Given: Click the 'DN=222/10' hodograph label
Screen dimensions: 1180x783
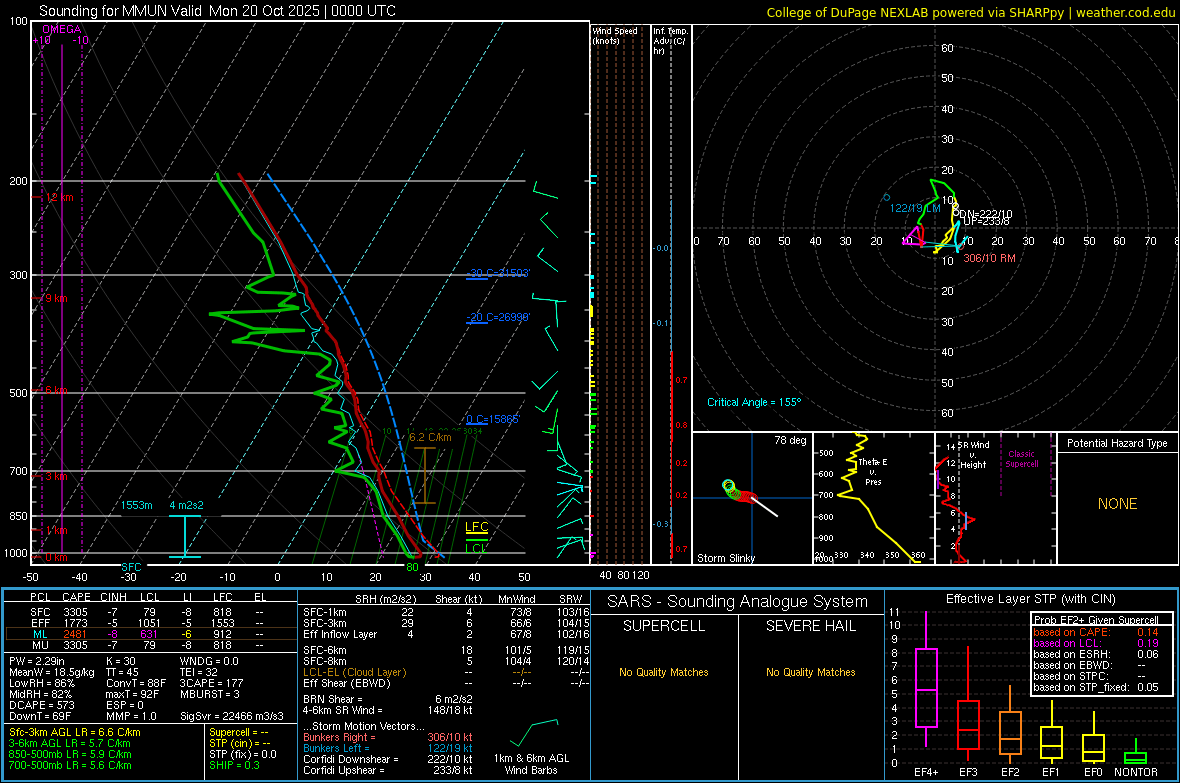Looking at the screenshot, I should click(984, 214).
